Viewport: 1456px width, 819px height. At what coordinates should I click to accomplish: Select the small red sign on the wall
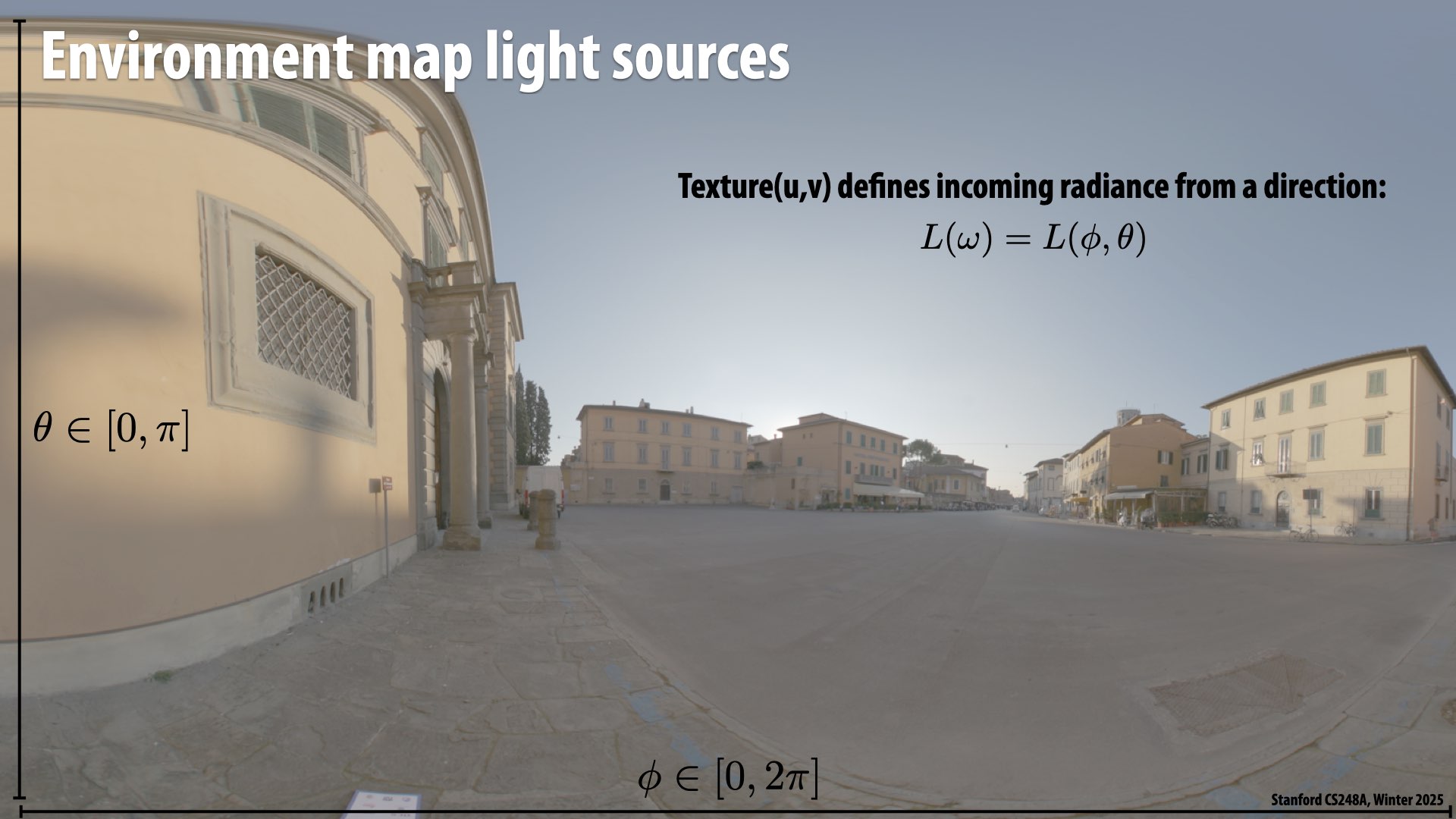[x=387, y=484]
